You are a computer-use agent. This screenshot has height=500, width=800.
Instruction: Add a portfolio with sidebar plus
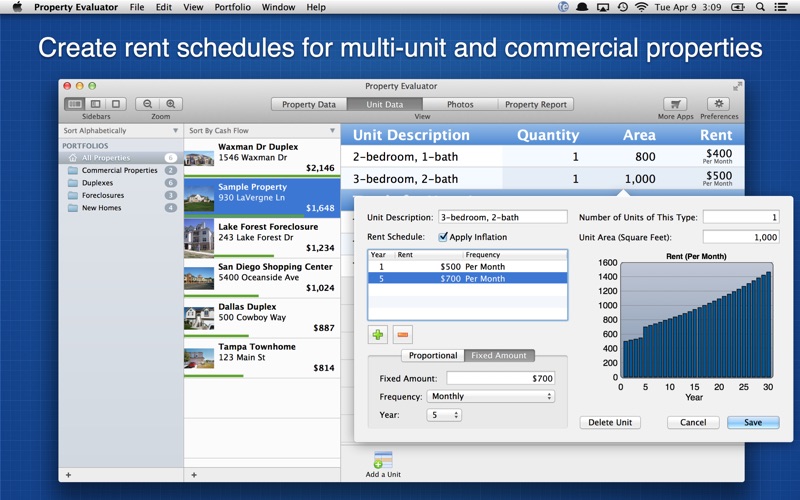68,475
